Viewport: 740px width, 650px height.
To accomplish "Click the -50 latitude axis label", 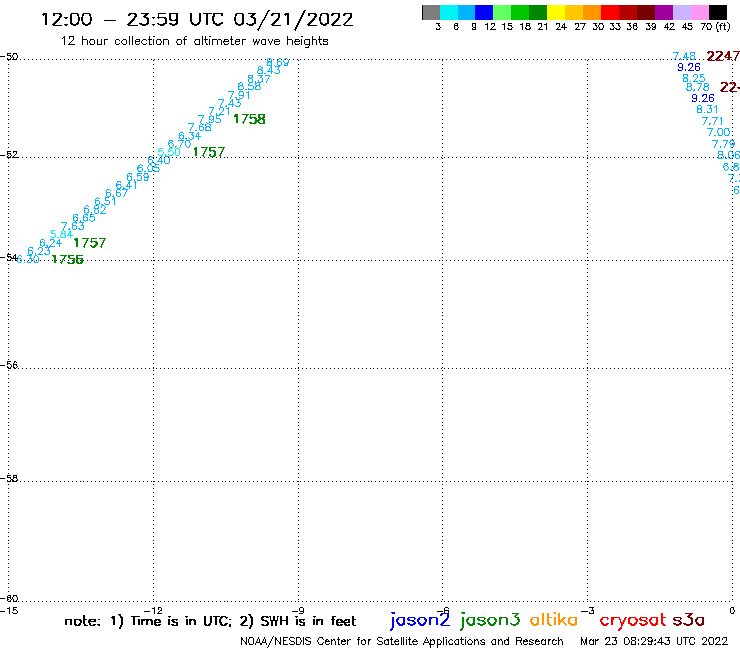I will pyautogui.click(x=9, y=57).
